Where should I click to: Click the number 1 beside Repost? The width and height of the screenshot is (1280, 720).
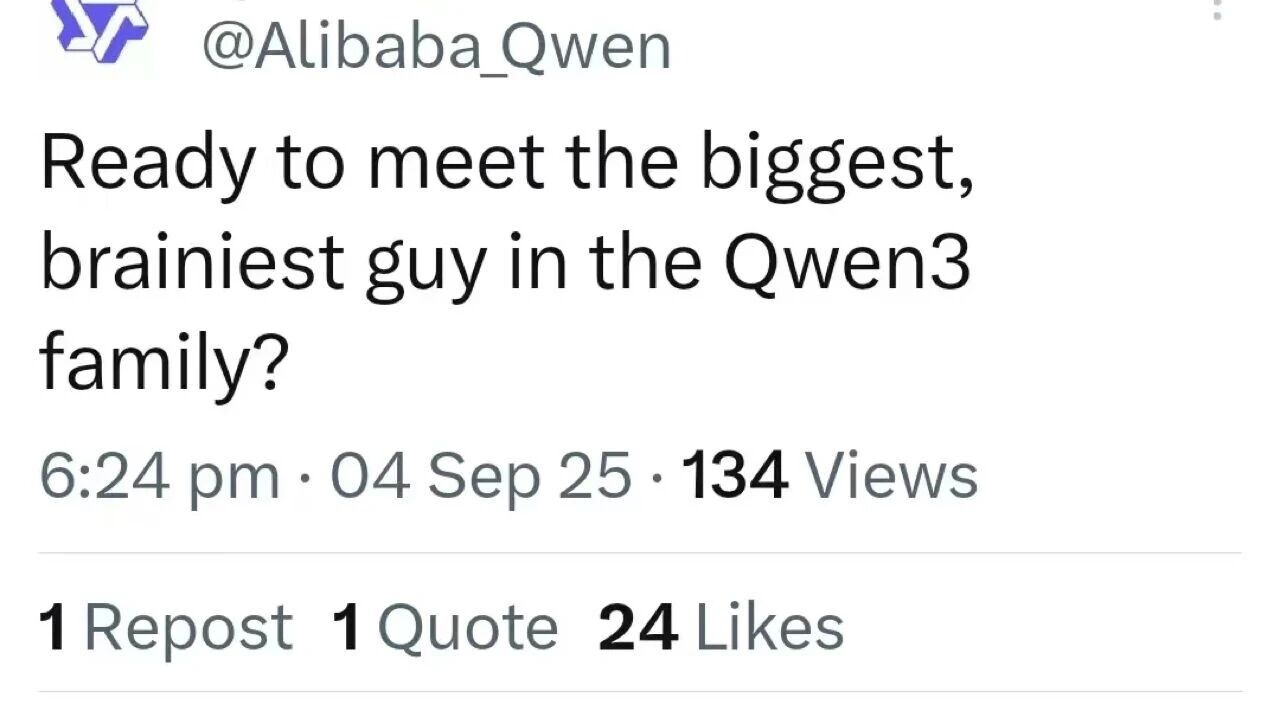tap(54, 629)
